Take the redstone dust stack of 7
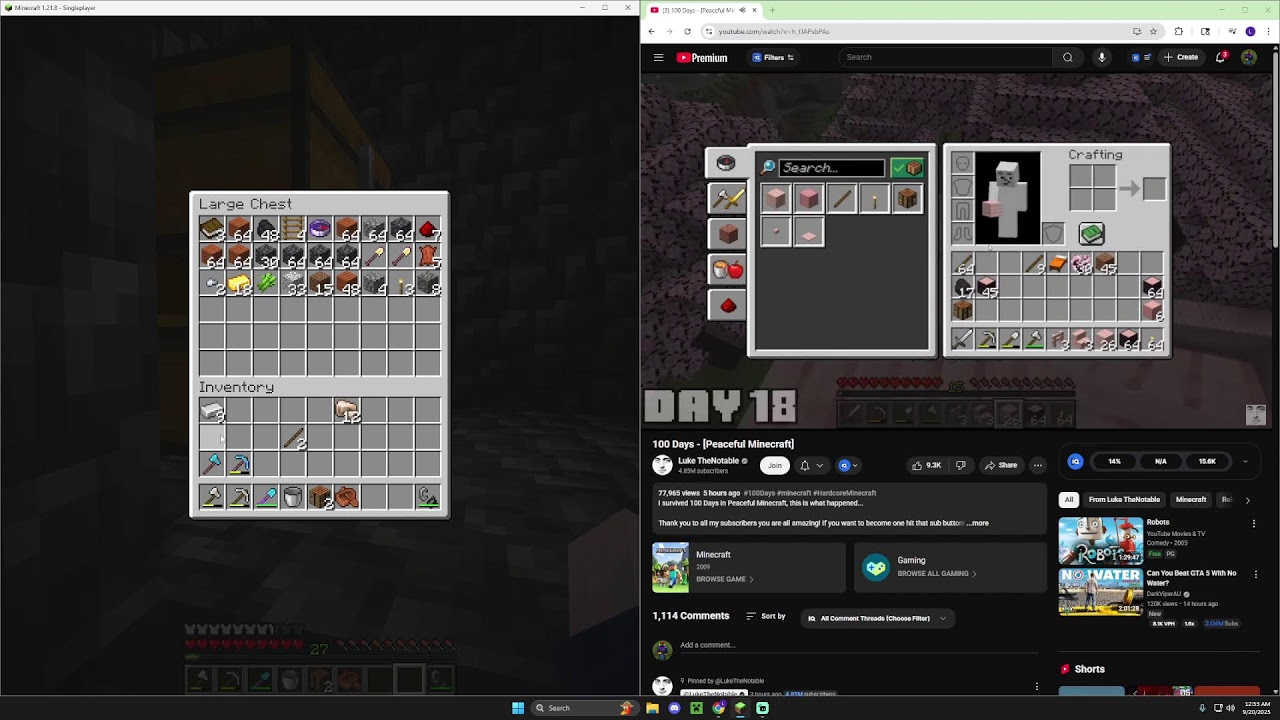The width and height of the screenshot is (1280, 720). [427, 231]
